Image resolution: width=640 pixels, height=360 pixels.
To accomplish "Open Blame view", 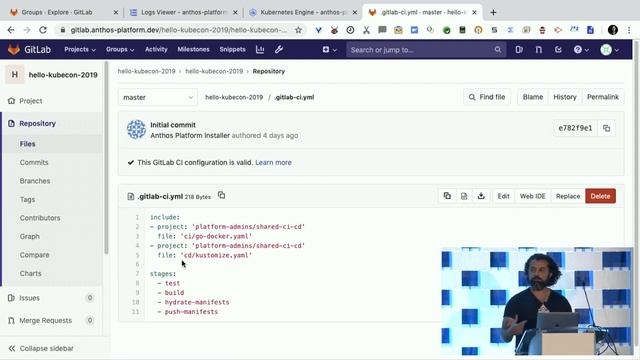I will pos(533,97).
